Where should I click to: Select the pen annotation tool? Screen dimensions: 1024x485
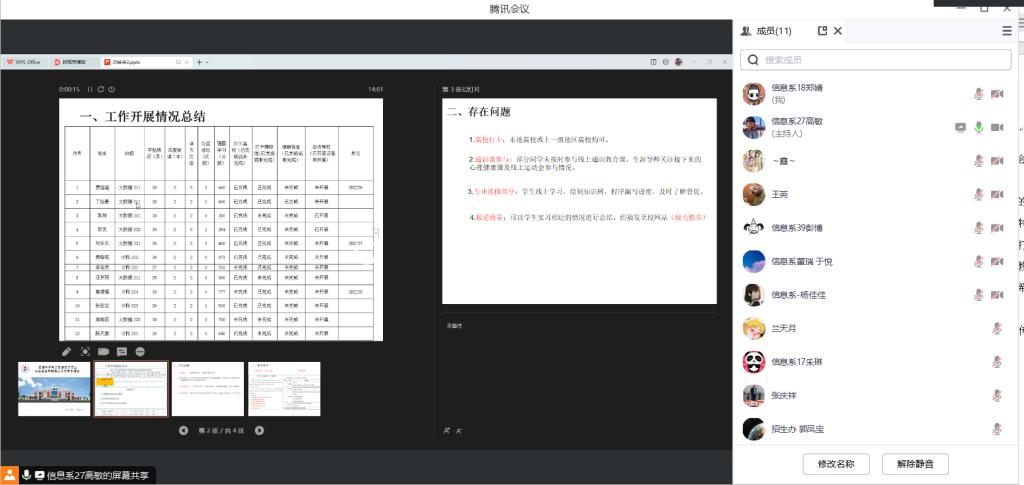pyautogui.click(x=66, y=352)
